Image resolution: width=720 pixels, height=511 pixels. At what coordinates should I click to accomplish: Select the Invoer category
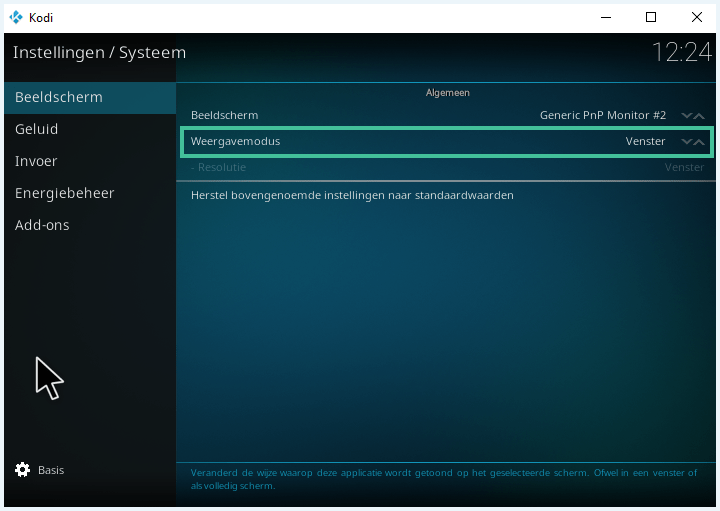[x=90, y=162]
